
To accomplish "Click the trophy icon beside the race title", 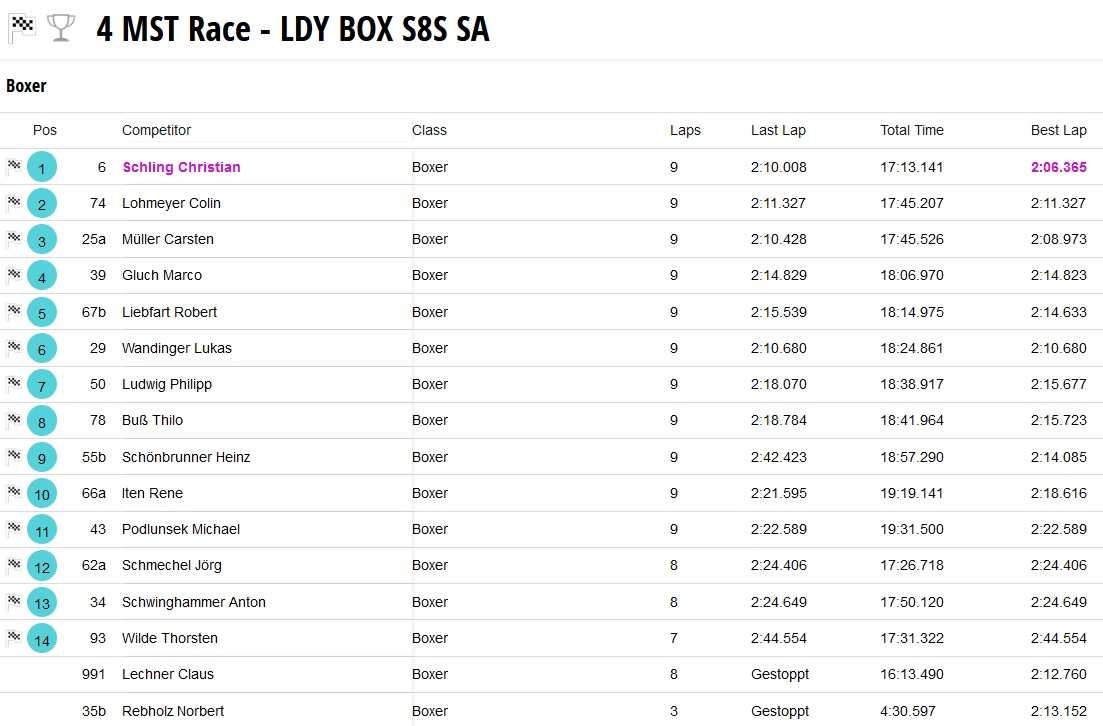I will [61, 28].
